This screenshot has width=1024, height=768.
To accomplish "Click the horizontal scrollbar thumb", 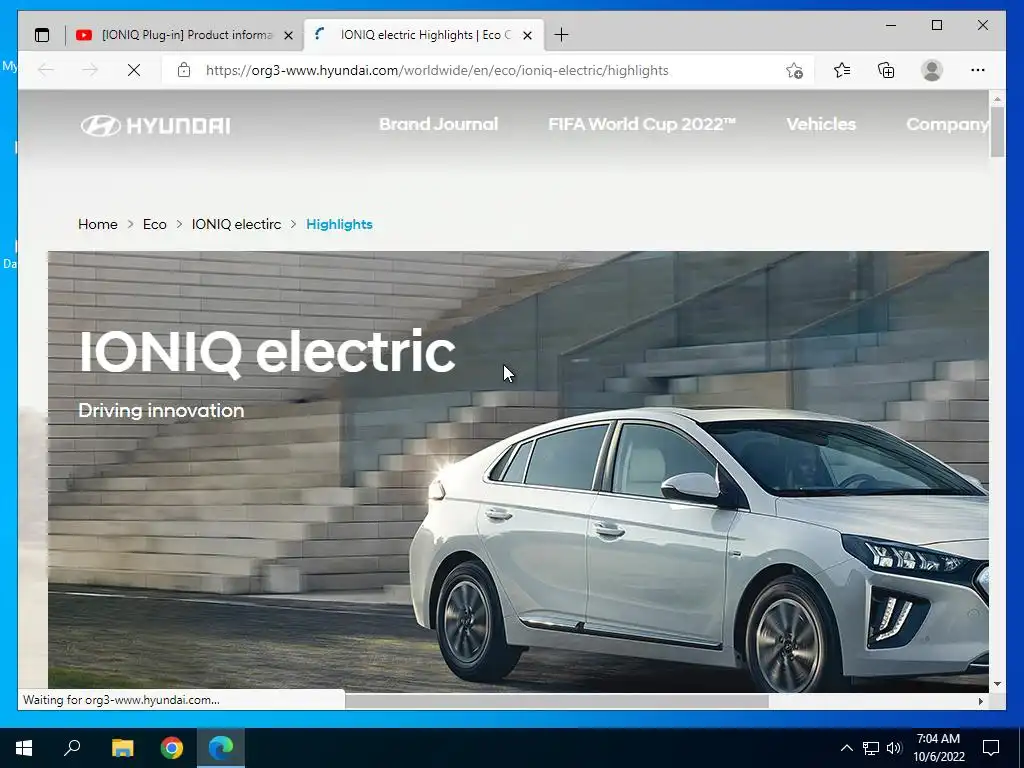I will tap(556, 701).
